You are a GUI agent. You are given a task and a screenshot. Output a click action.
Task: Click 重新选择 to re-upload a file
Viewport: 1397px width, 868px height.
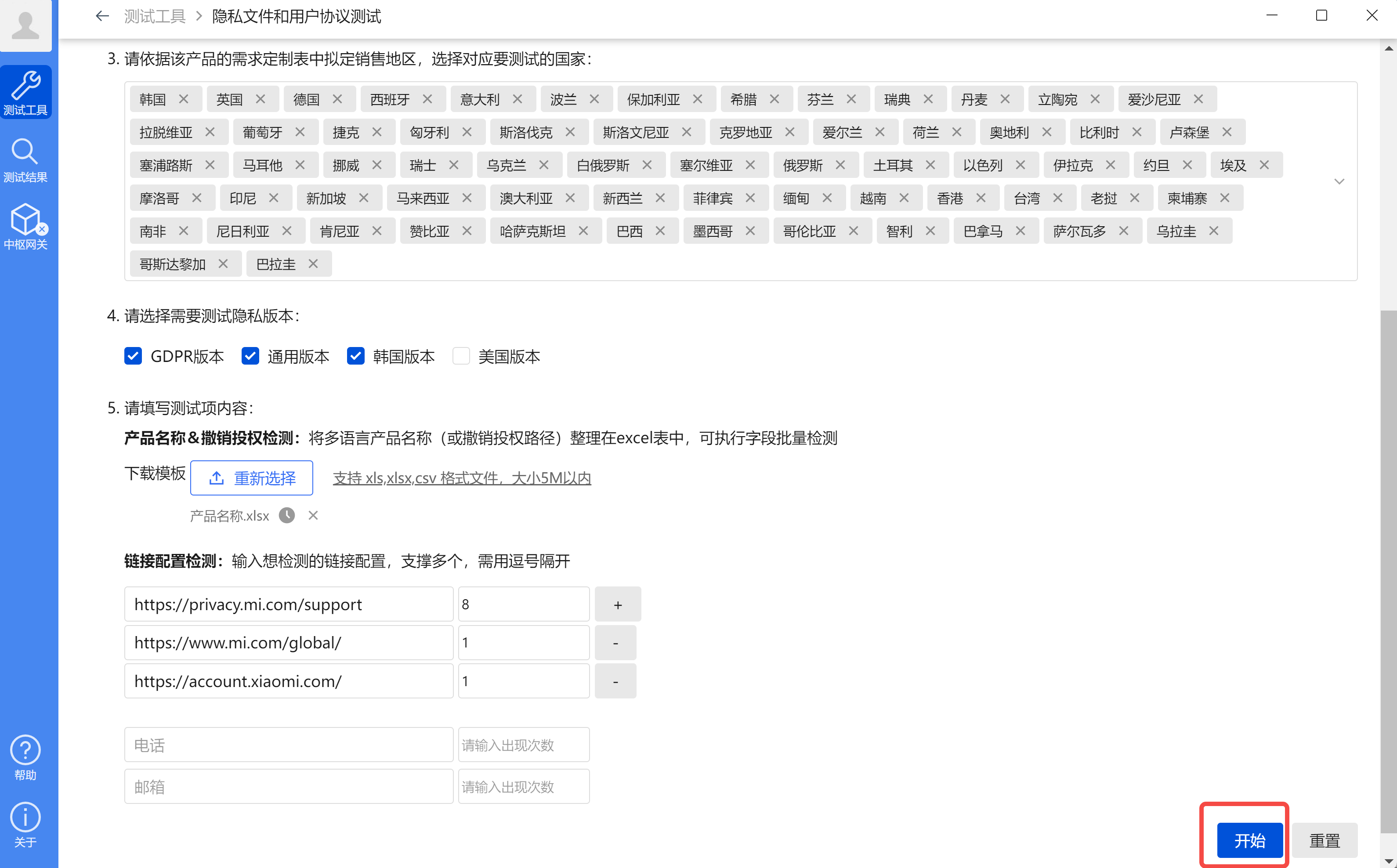pyautogui.click(x=251, y=477)
